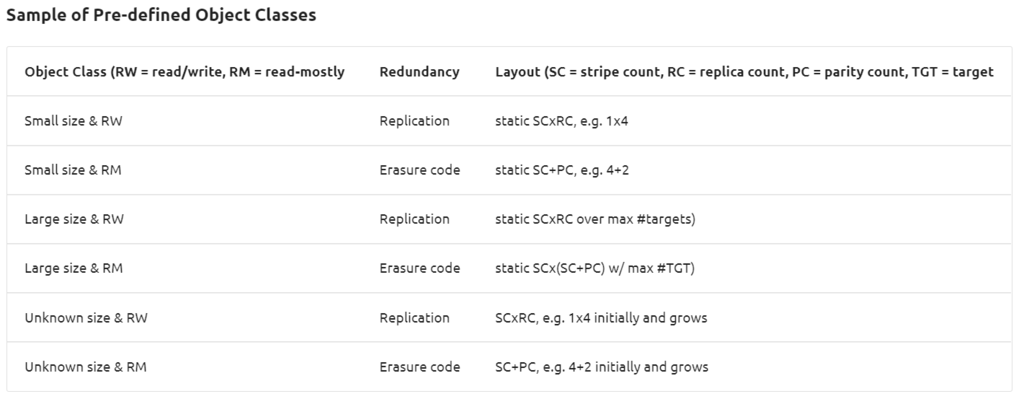Click the Redundancy column header

click(419, 72)
